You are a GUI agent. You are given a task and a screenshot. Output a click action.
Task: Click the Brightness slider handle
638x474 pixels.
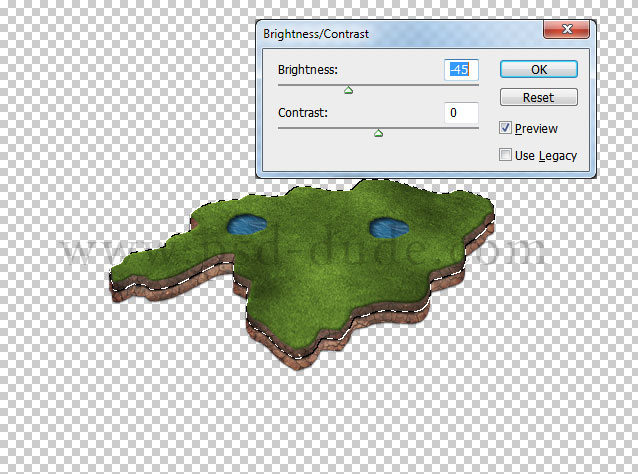pyautogui.click(x=348, y=90)
